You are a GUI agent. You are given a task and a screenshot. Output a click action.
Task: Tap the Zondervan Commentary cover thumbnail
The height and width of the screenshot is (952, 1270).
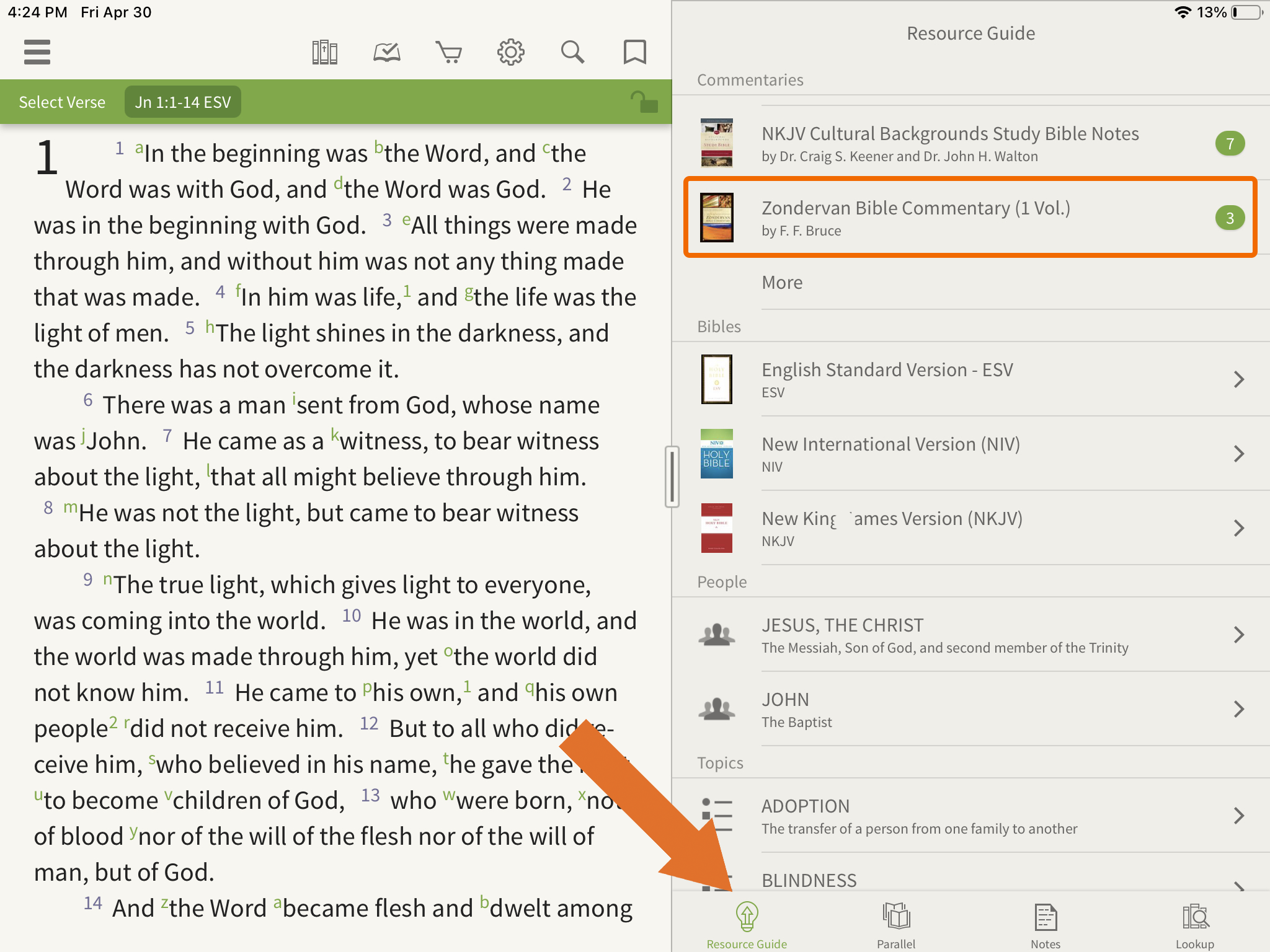pyautogui.click(x=716, y=218)
